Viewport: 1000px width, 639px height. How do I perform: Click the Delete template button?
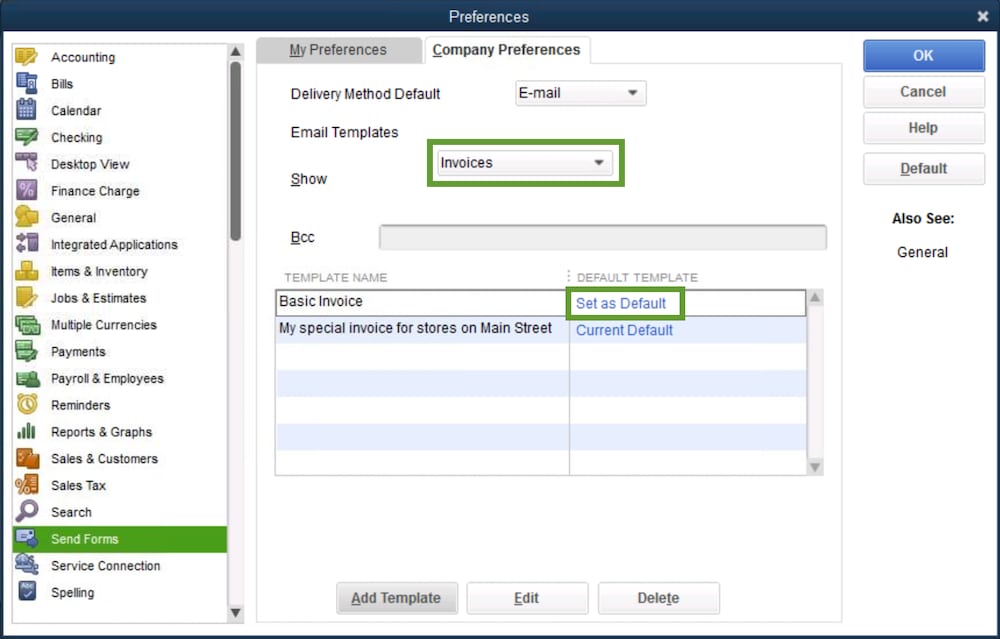(658, 598)
